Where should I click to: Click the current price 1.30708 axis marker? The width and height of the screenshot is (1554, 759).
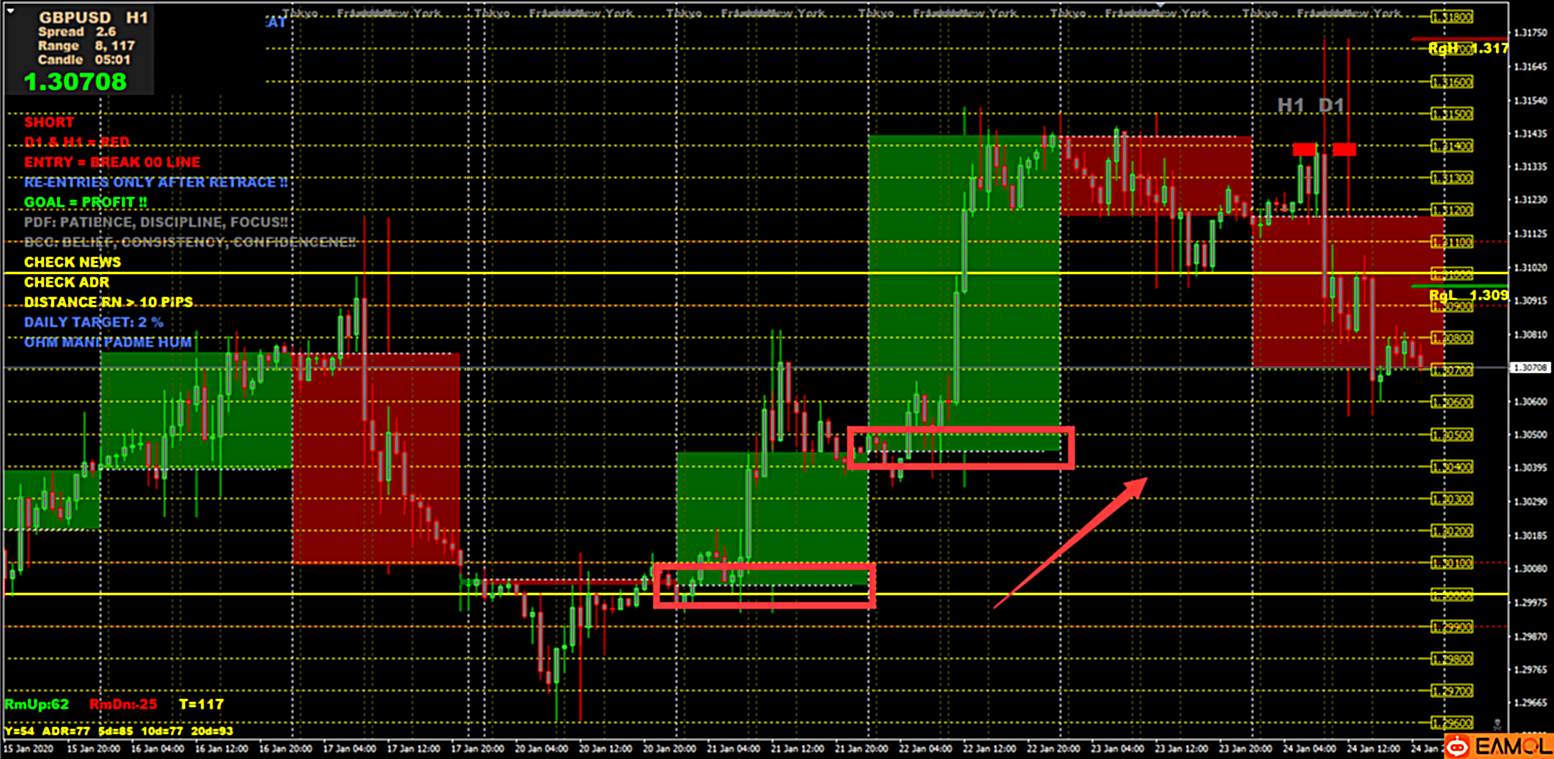pos(1530,368)
